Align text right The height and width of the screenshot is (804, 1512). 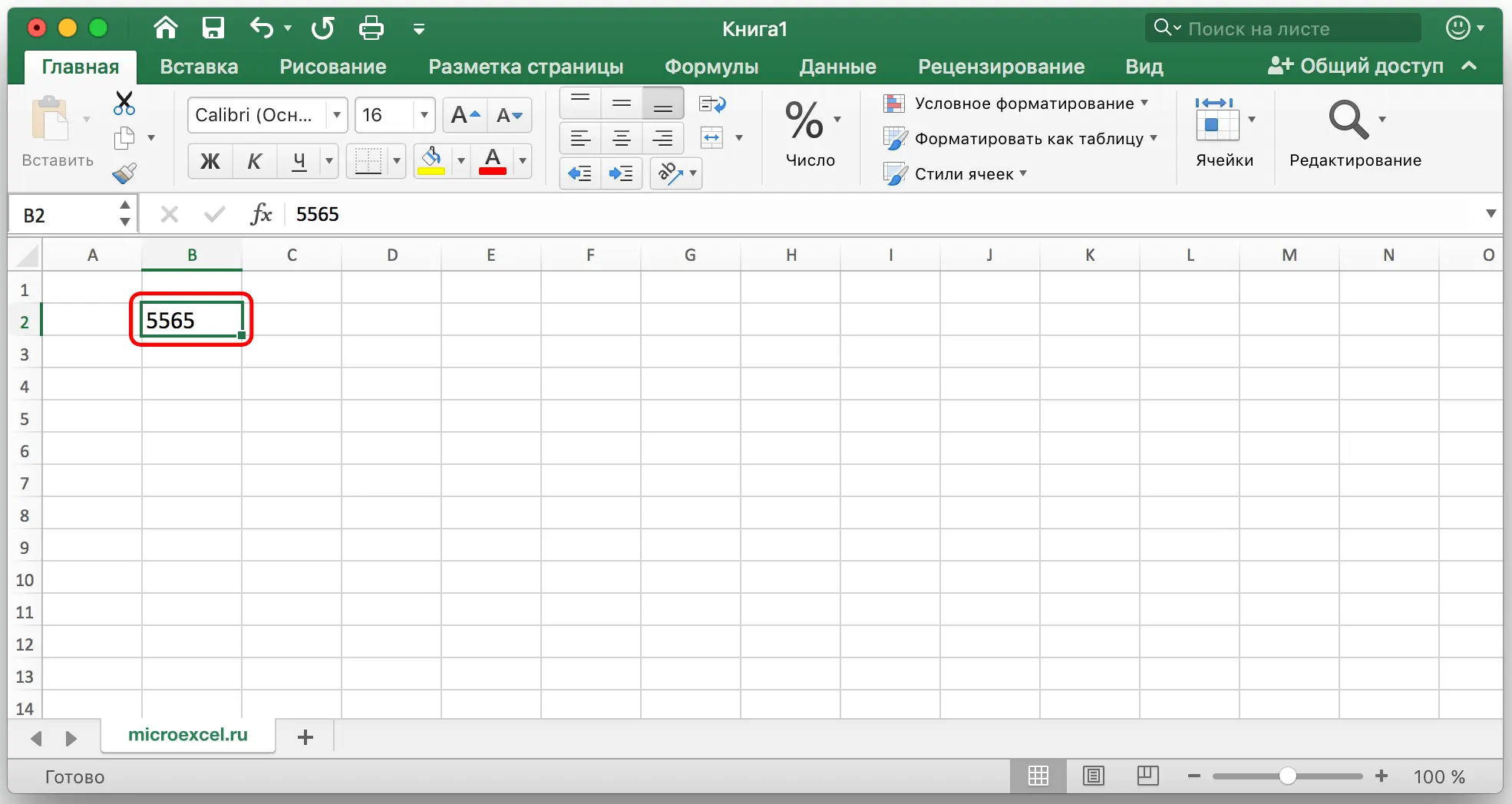coord(662,139)
